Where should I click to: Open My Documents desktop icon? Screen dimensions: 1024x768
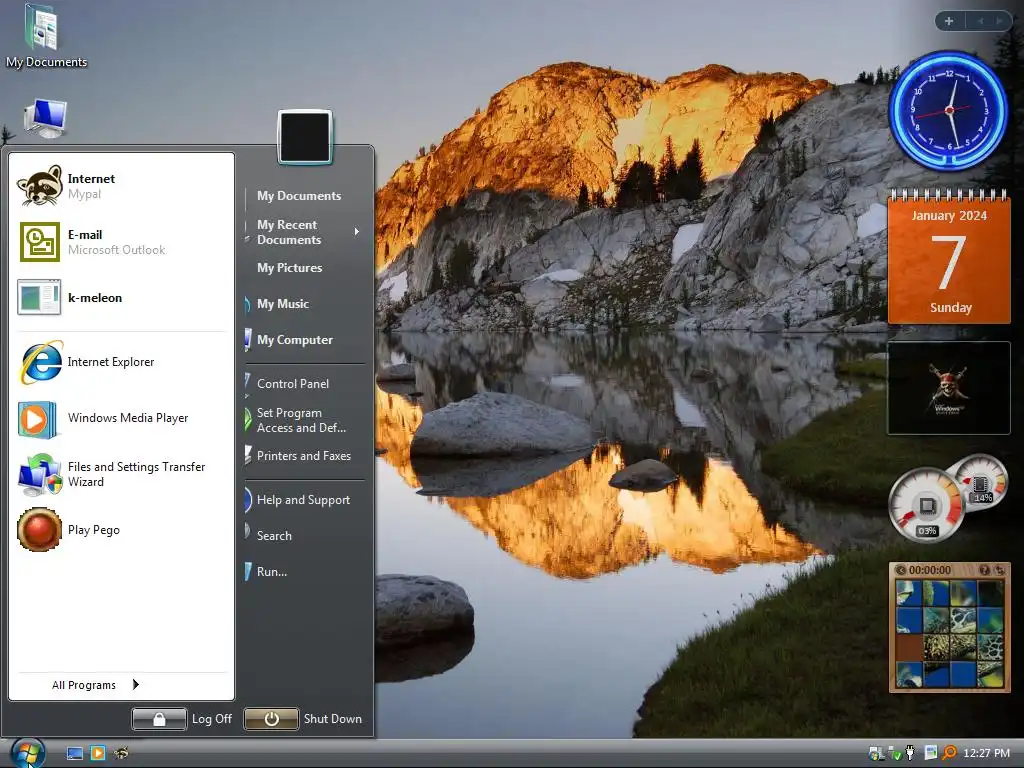pos(45,36)
